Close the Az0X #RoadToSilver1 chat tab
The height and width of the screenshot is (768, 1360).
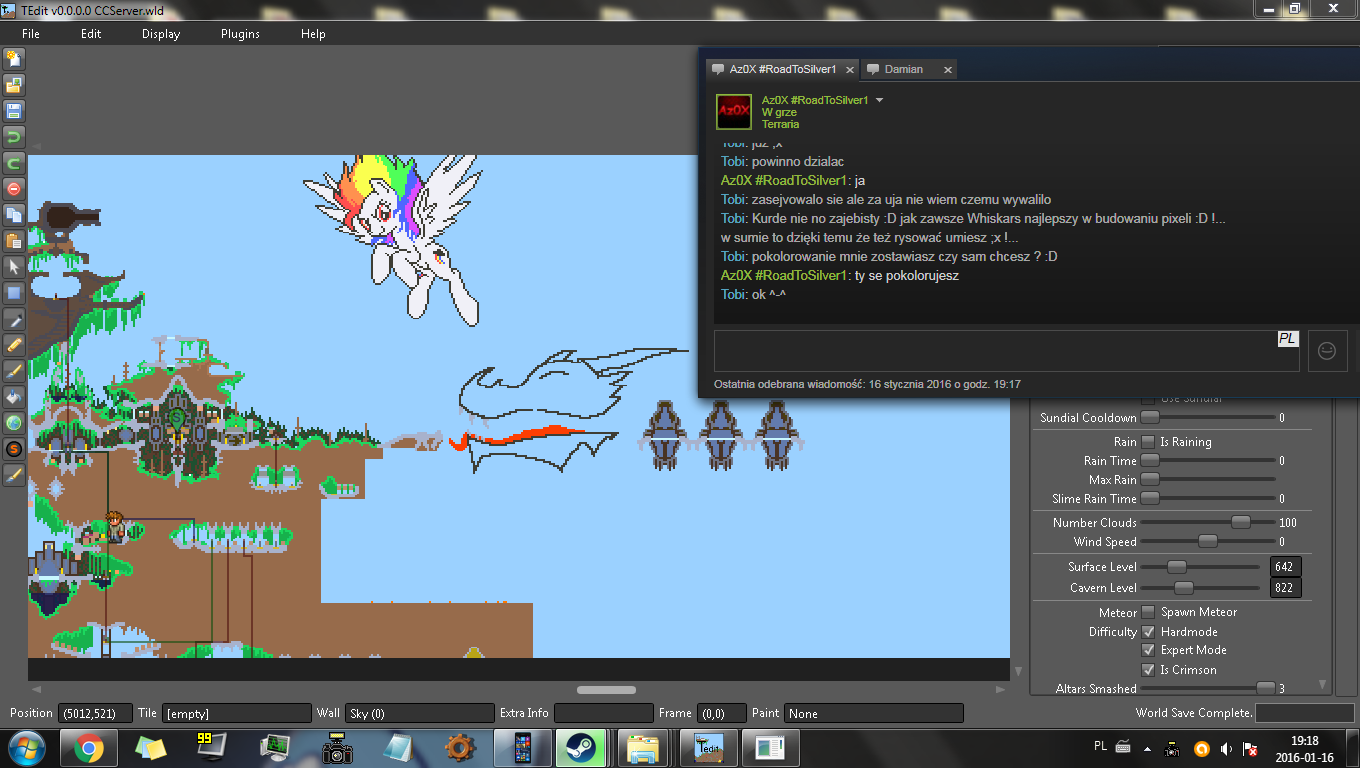[x=849, y=70]
